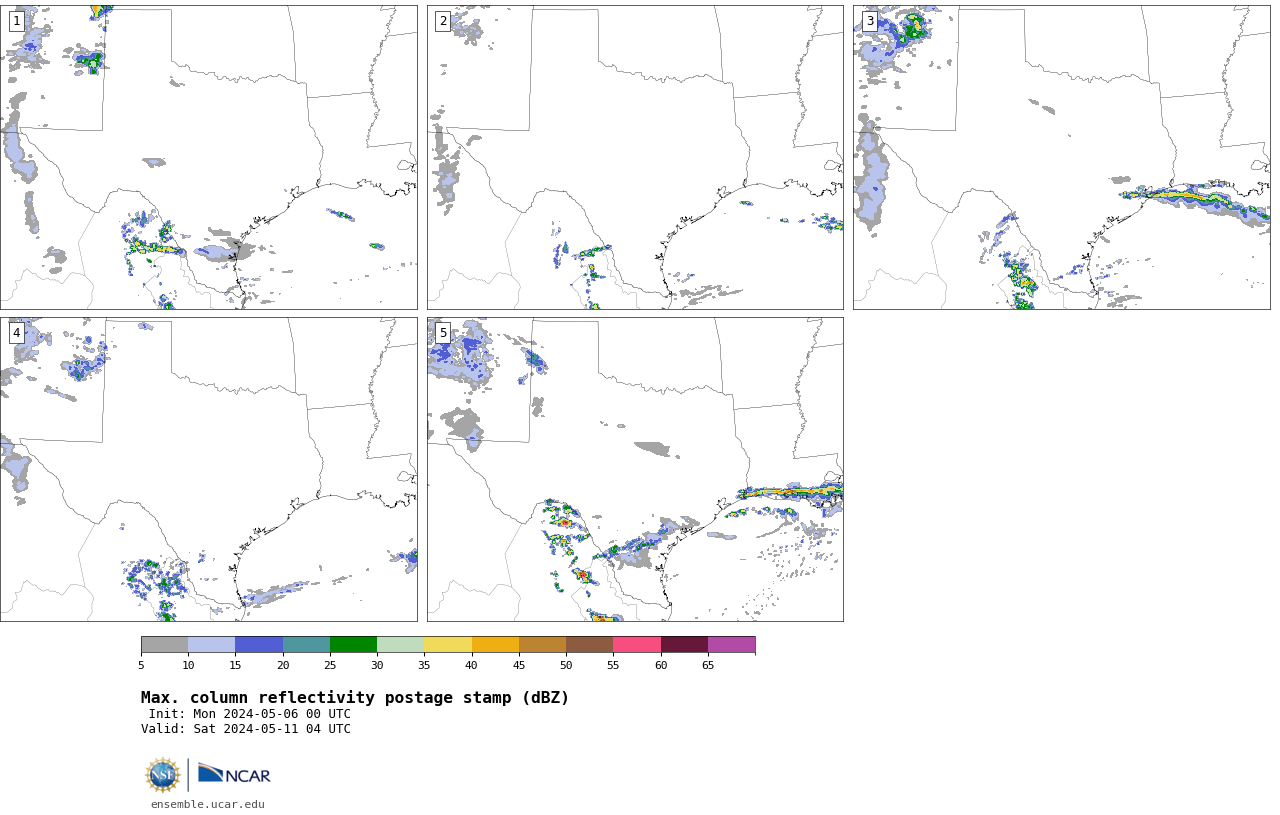Select the light blue 10-15 dBZ swatch
The height and width of the screenshot is (815, 1280).
point(212,644)
